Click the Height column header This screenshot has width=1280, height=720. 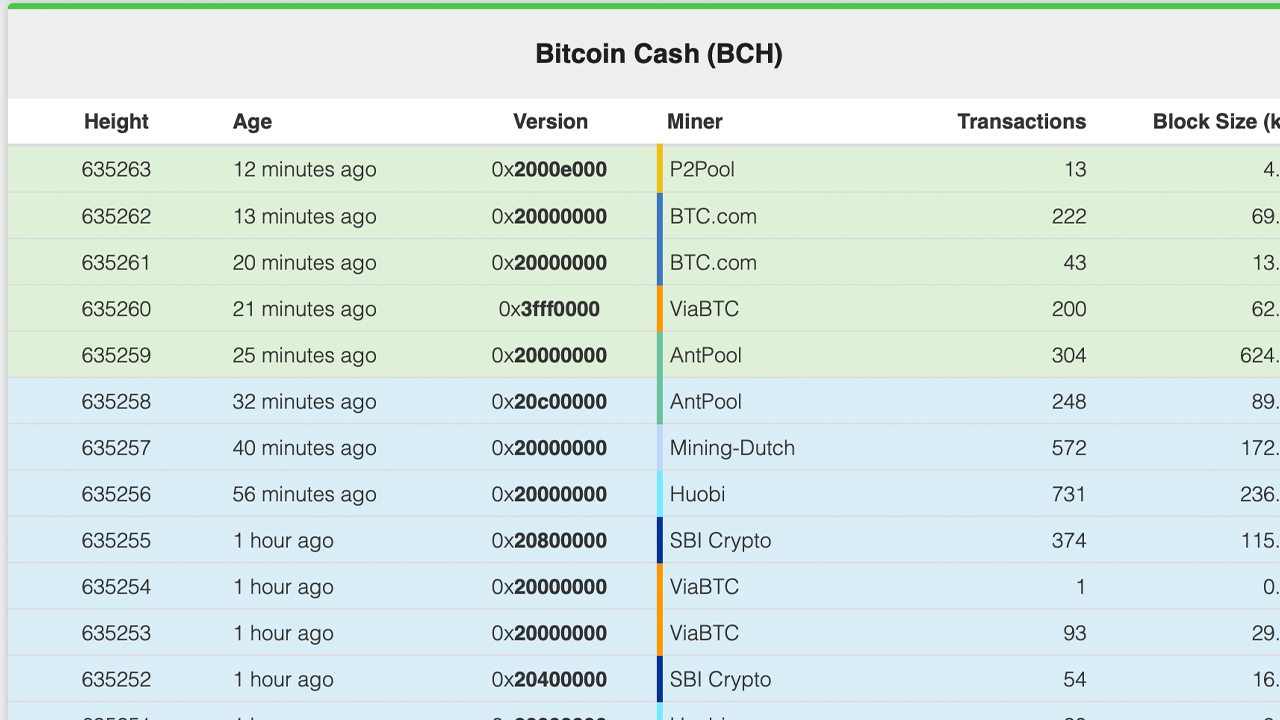tap(116, 121)
